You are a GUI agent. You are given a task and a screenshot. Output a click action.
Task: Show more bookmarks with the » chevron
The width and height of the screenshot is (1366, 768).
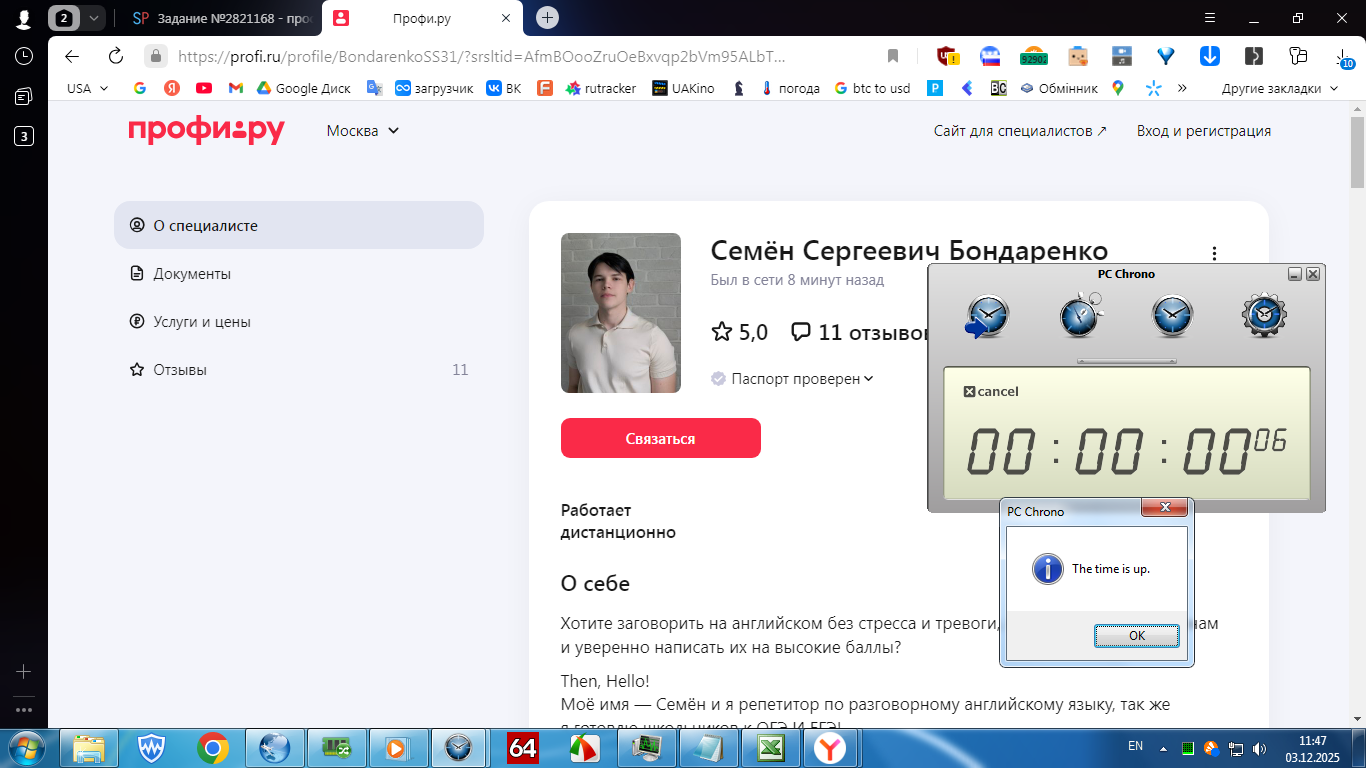[x=1182, y=88]
